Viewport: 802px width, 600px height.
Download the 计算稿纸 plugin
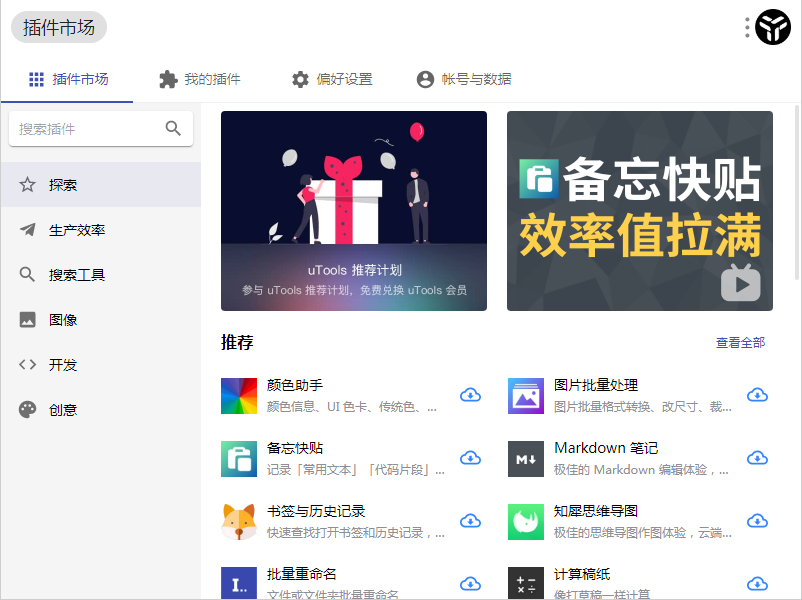pyautogui.click(x=757, y=584)
